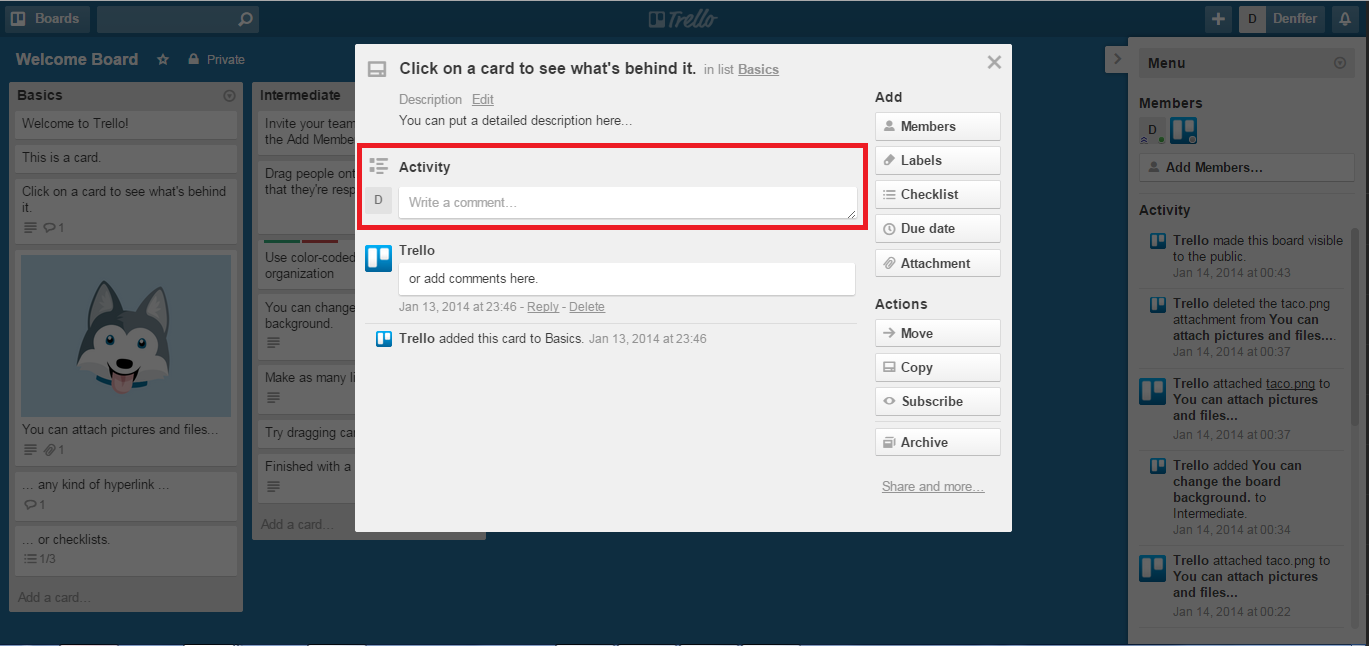Click the Jan 13, 2014 at 23:46 comment timestamp
The width and height of the screenshot is (1369, 646).
pos(458,307)
